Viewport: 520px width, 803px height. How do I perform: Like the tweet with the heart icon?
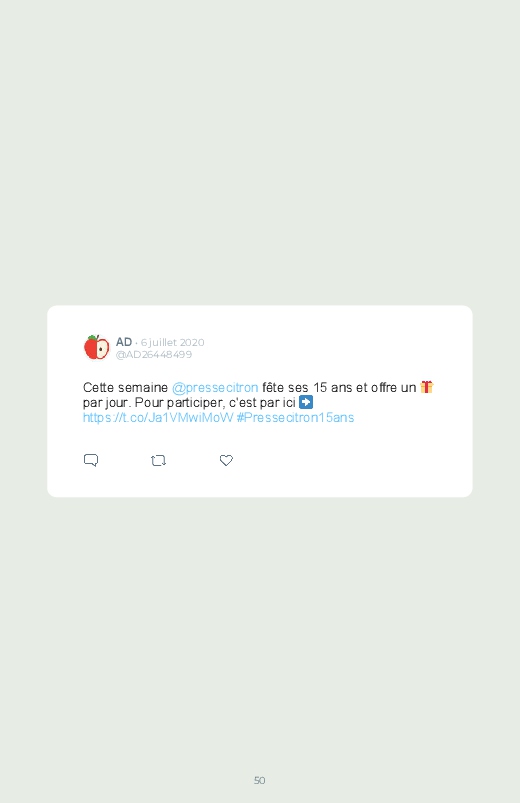pos(226,460)
